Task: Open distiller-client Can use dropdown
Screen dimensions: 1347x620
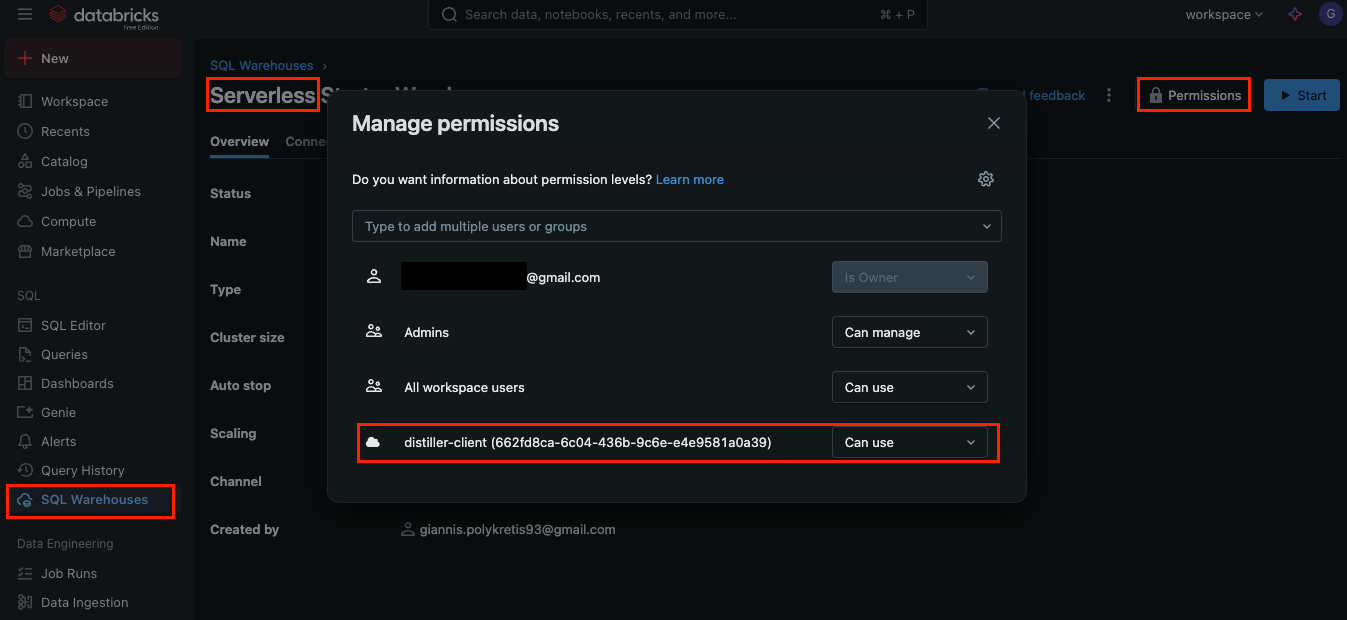Action: click(909, 442)
